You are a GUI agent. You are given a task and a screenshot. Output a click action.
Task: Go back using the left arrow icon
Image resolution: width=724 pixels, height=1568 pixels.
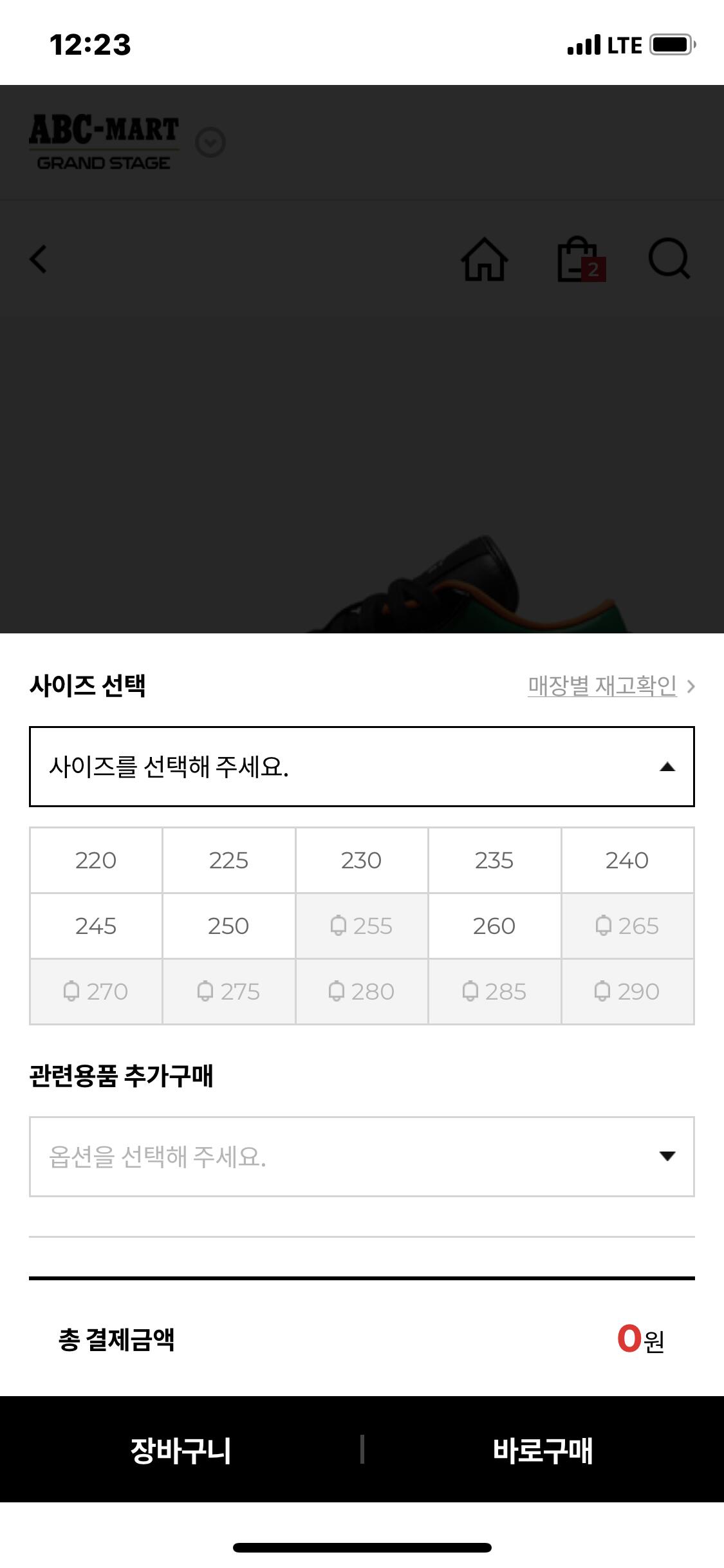coord(39,259)
